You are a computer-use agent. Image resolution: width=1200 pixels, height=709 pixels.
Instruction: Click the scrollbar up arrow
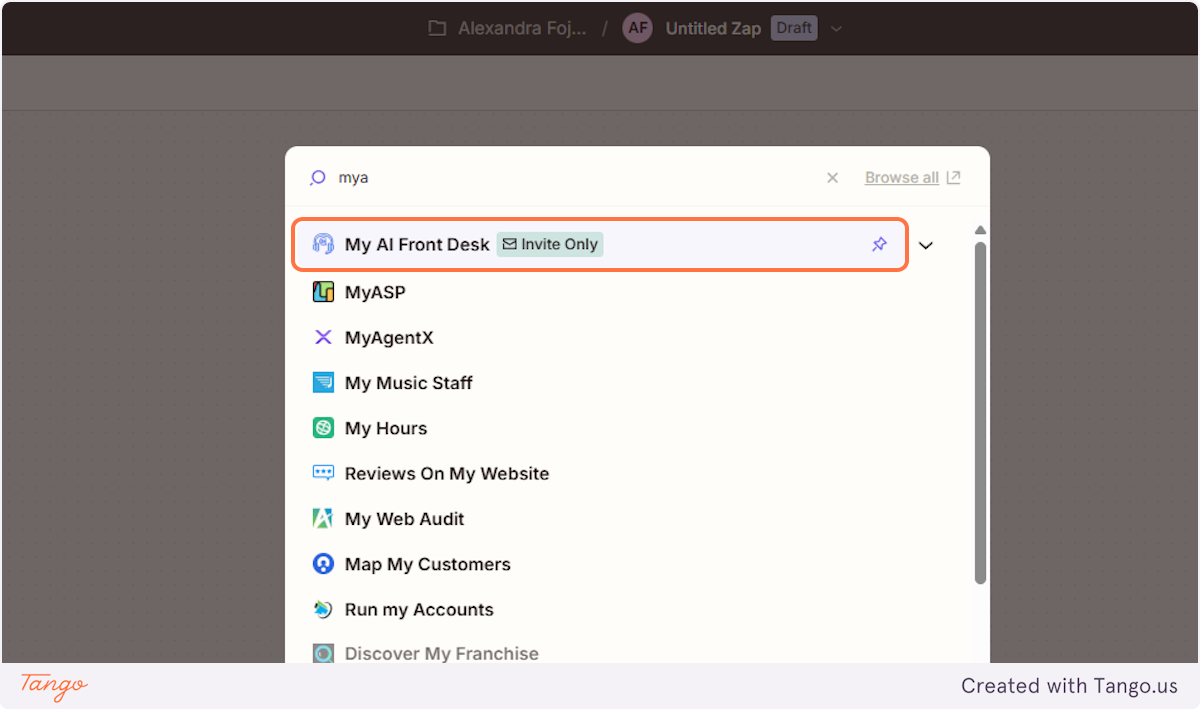click(980, 231)
